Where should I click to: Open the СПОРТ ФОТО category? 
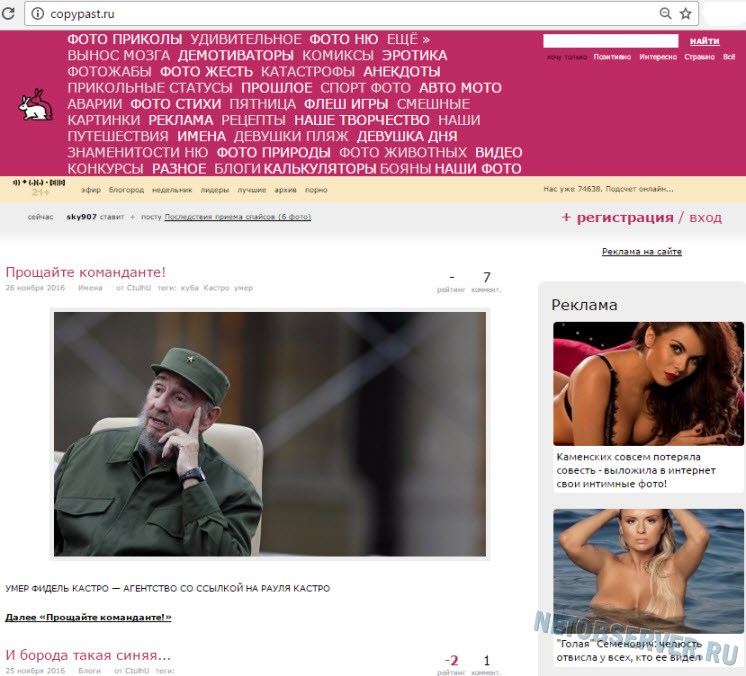(x=365, y=88)
